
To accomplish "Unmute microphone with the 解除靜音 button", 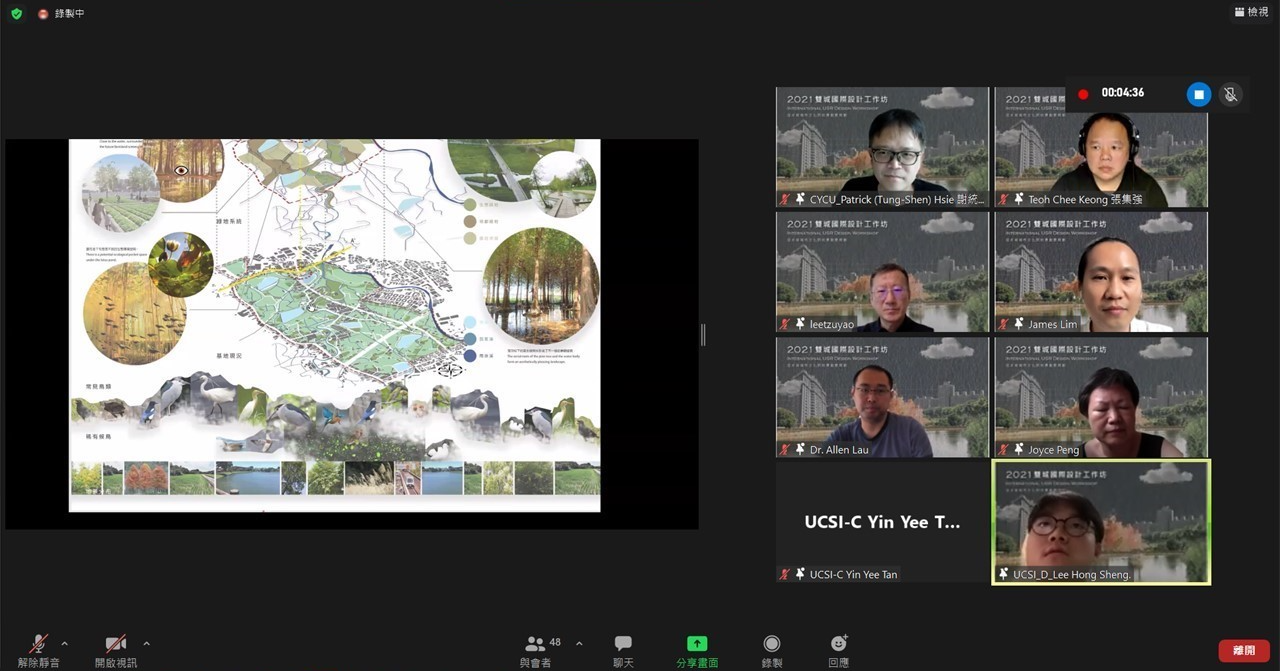I will click(x=39, y=651).
